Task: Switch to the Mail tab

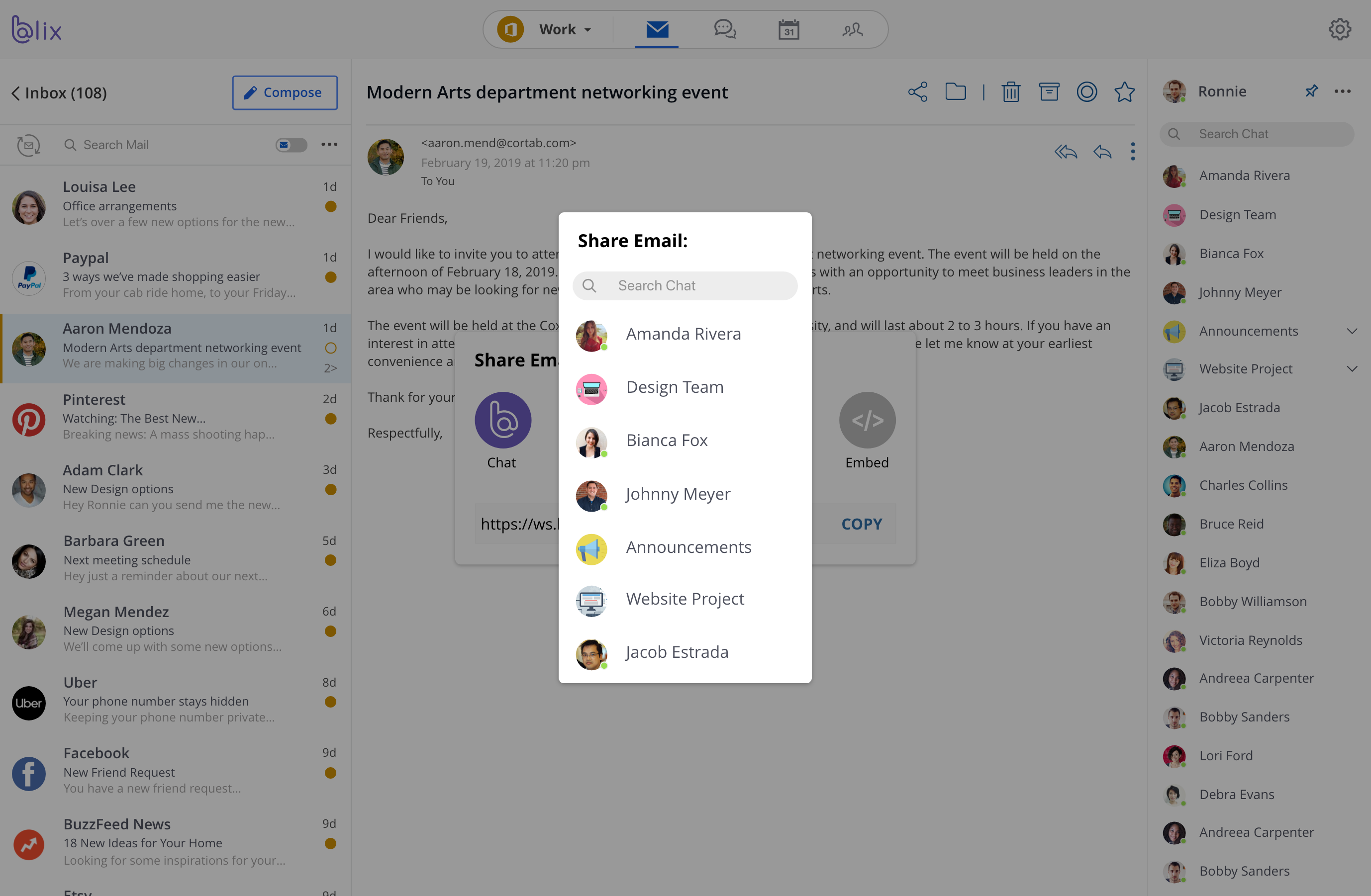Action: pyautogui.click(x=657, y=29)
